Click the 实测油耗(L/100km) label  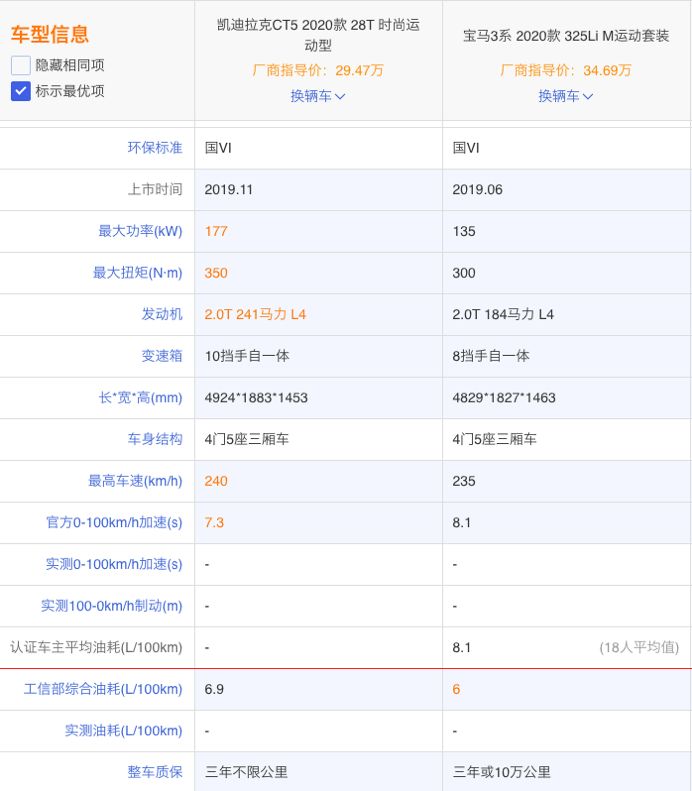[124, 730]
